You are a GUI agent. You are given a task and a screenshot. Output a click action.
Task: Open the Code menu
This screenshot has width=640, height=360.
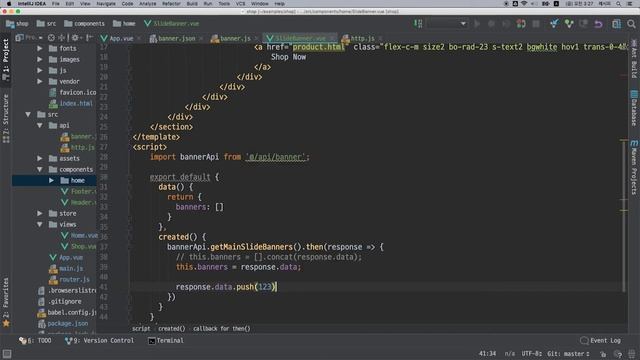(x=127, y=4)
